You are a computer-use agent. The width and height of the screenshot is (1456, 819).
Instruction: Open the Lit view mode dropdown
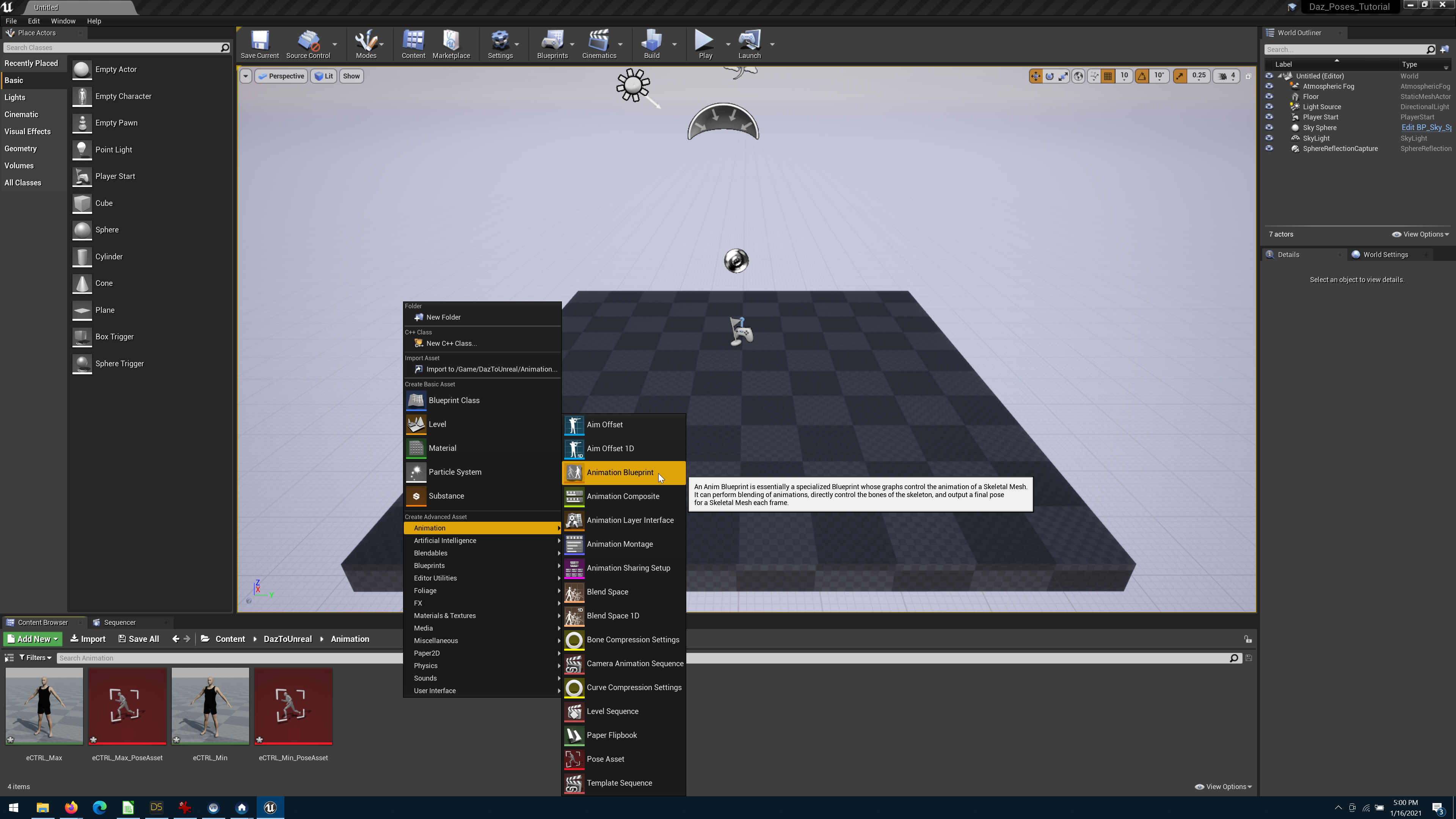tap(323, 76)
